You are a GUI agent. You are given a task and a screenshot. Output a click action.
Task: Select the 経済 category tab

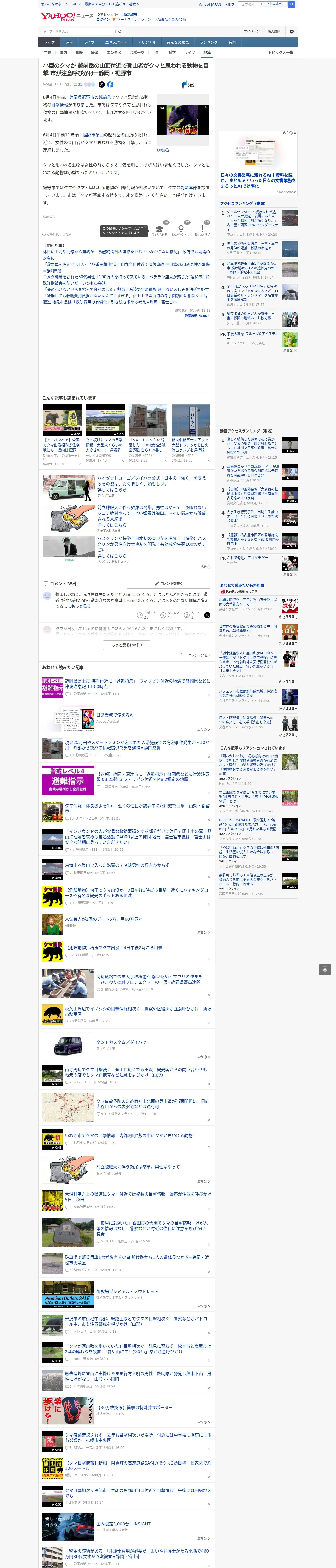tap(94, 52)
